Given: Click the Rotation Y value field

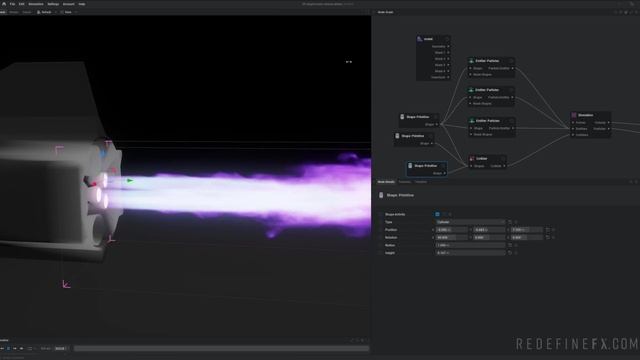Looking at the screenshot, I should coord(489,237).
